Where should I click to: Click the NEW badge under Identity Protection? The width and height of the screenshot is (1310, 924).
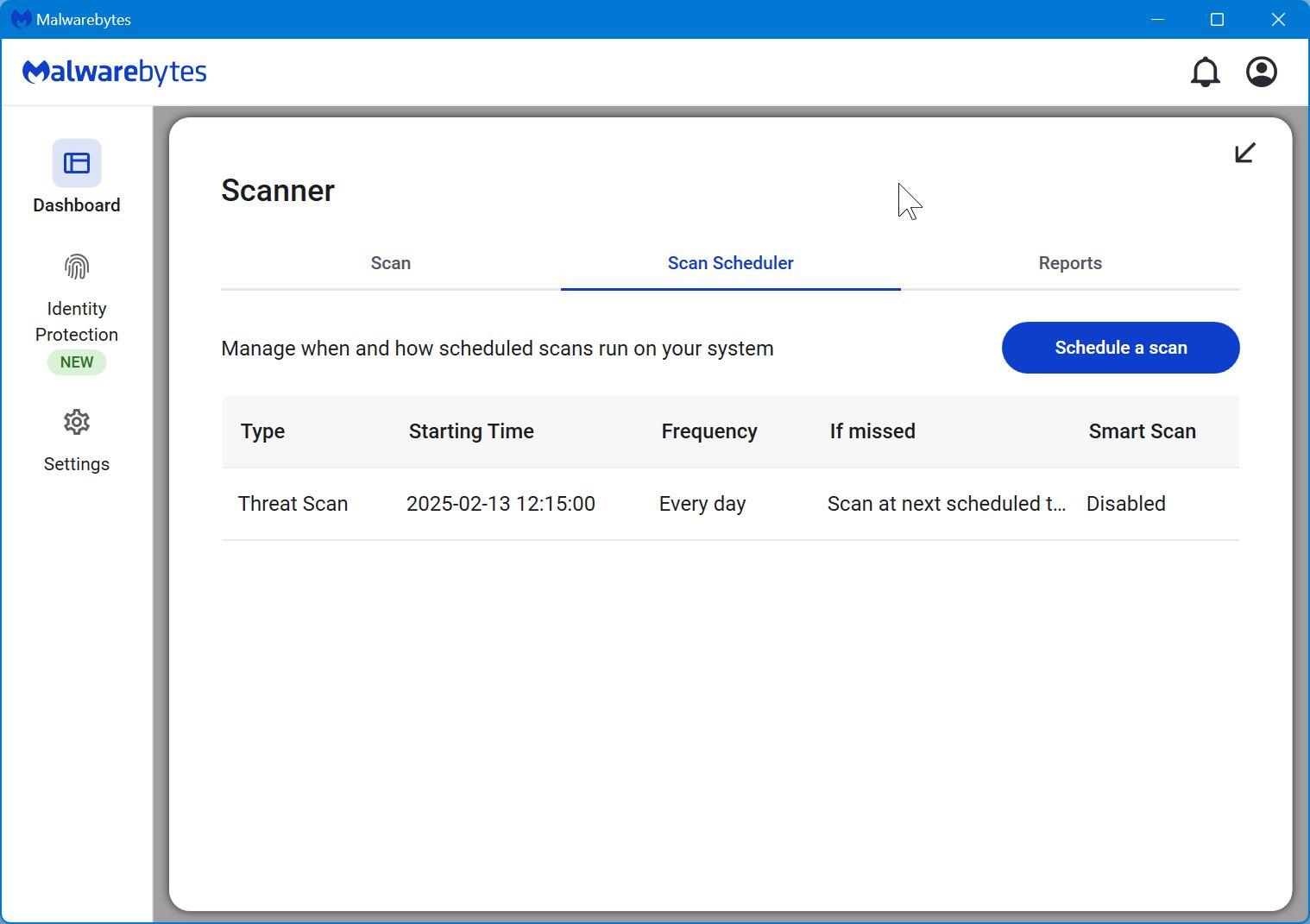[77, 362]
